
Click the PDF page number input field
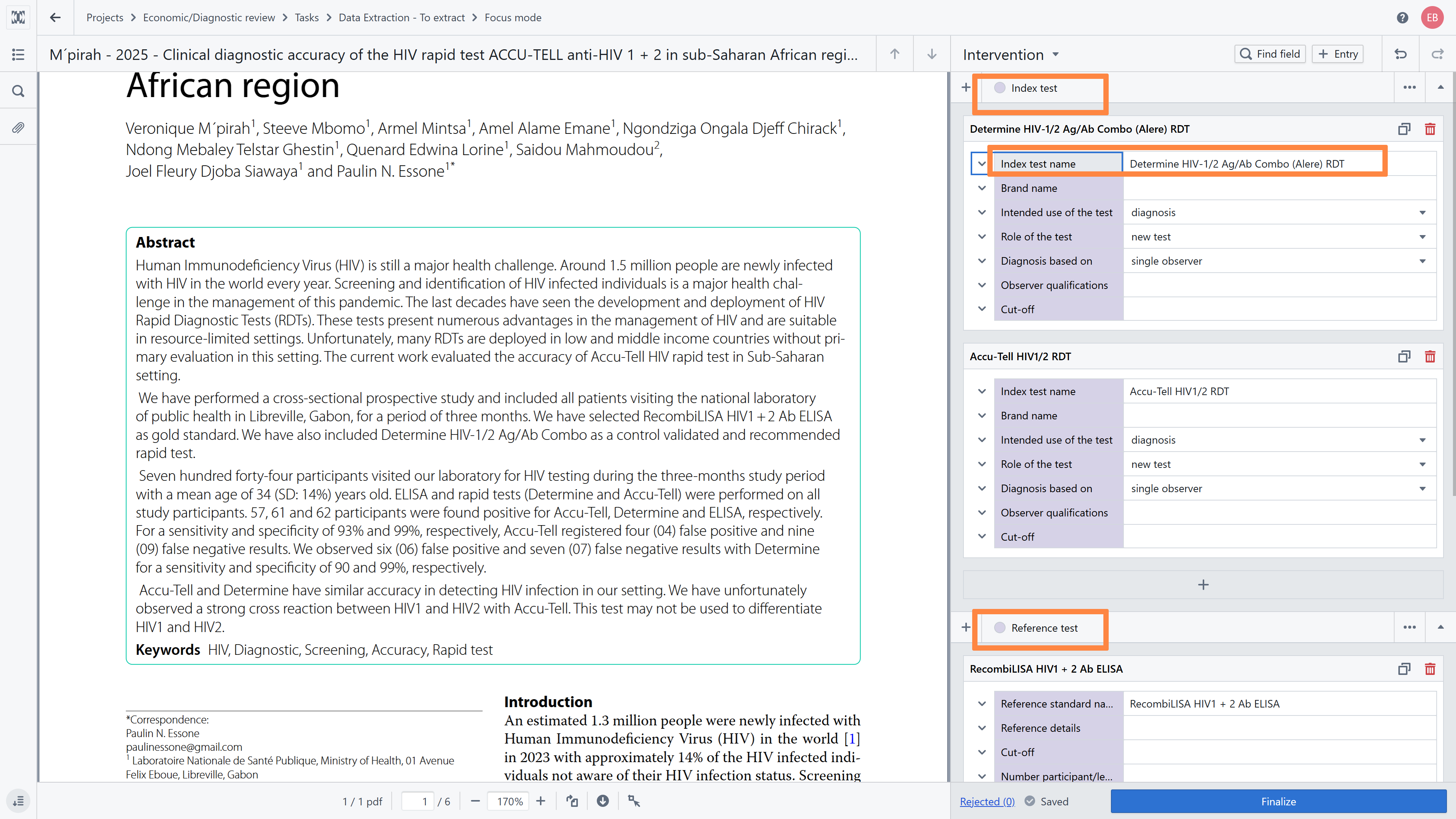click(x=417, y=802)
